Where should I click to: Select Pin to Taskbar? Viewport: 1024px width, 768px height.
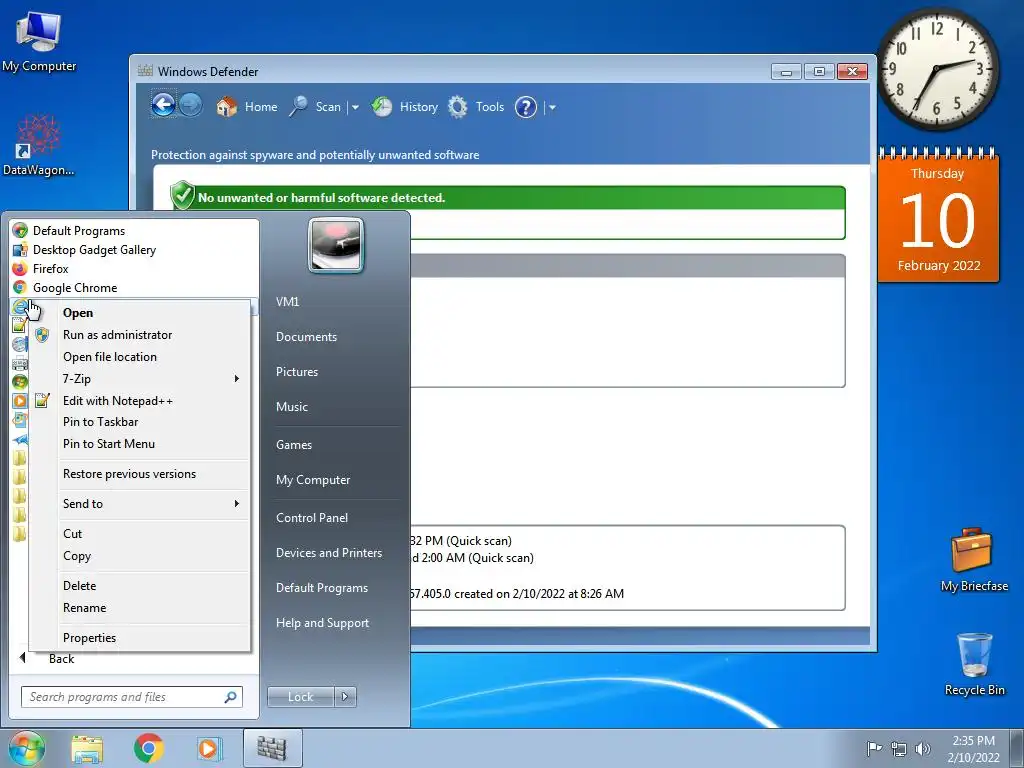pyautogui.click(x=140, y=422)
